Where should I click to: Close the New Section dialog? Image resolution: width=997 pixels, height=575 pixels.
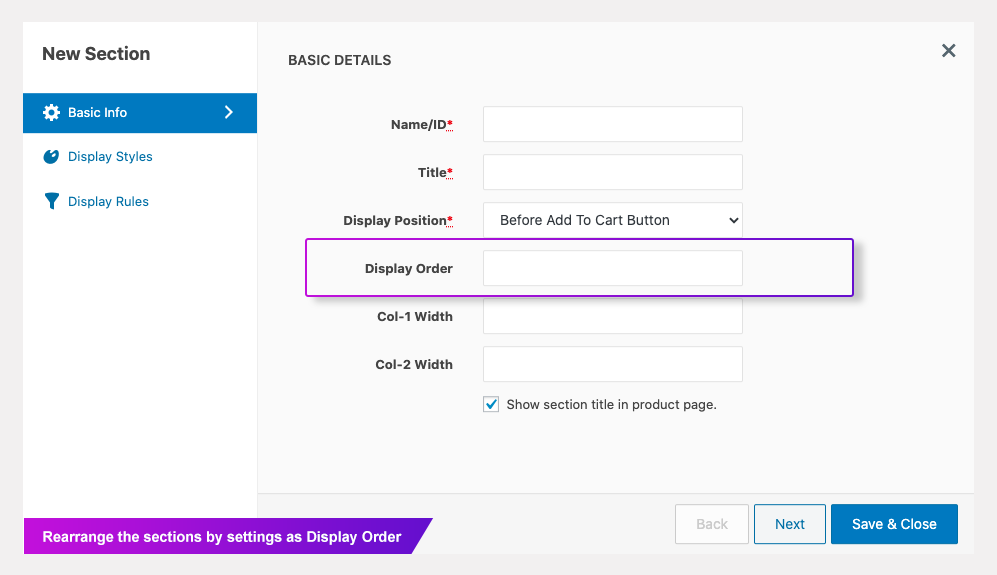[948, 51]
